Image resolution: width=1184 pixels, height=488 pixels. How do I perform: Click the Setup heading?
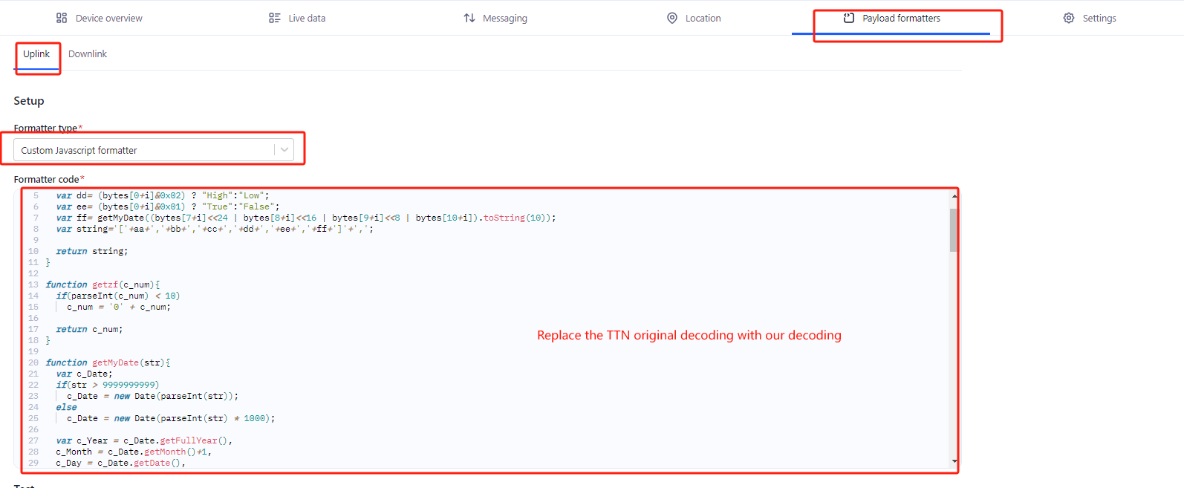[x=29, y=100]
